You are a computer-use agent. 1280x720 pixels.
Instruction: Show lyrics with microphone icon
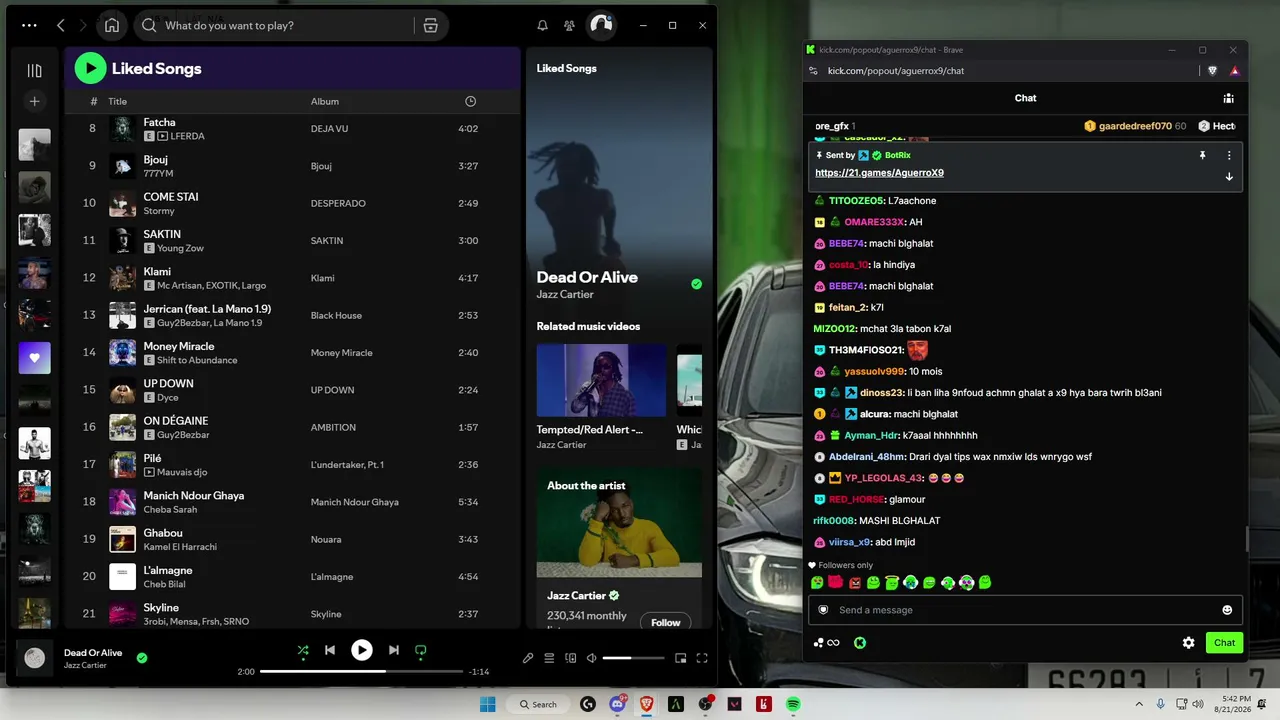click(528, 658)
